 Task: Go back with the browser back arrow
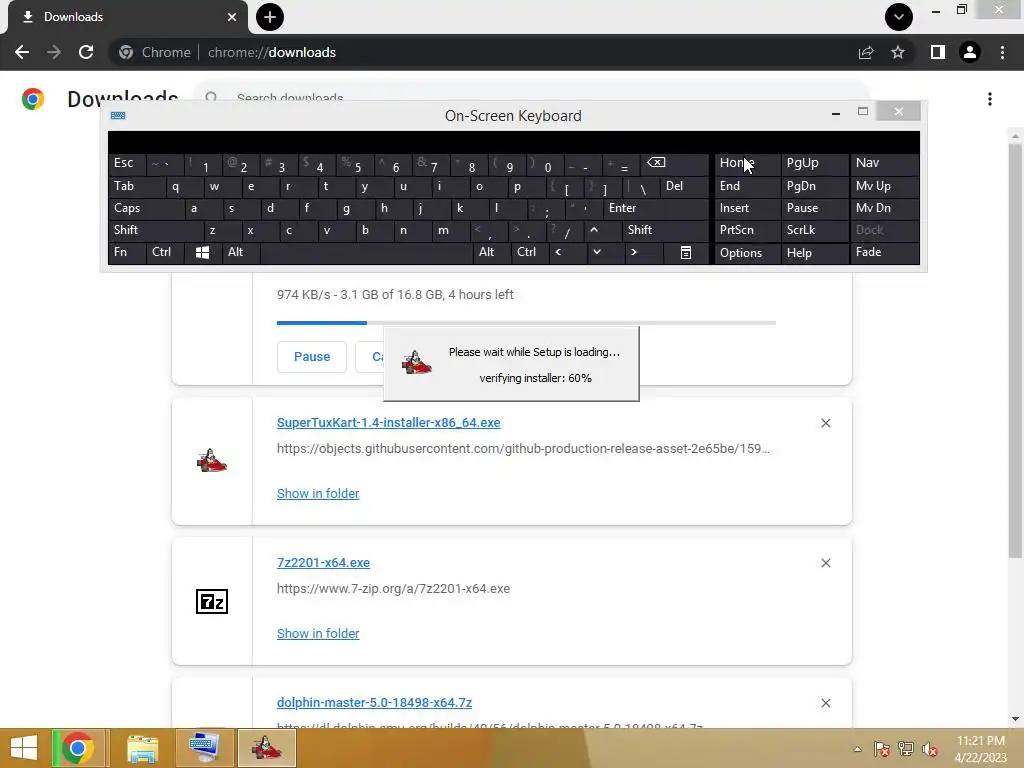coord(22,52)
